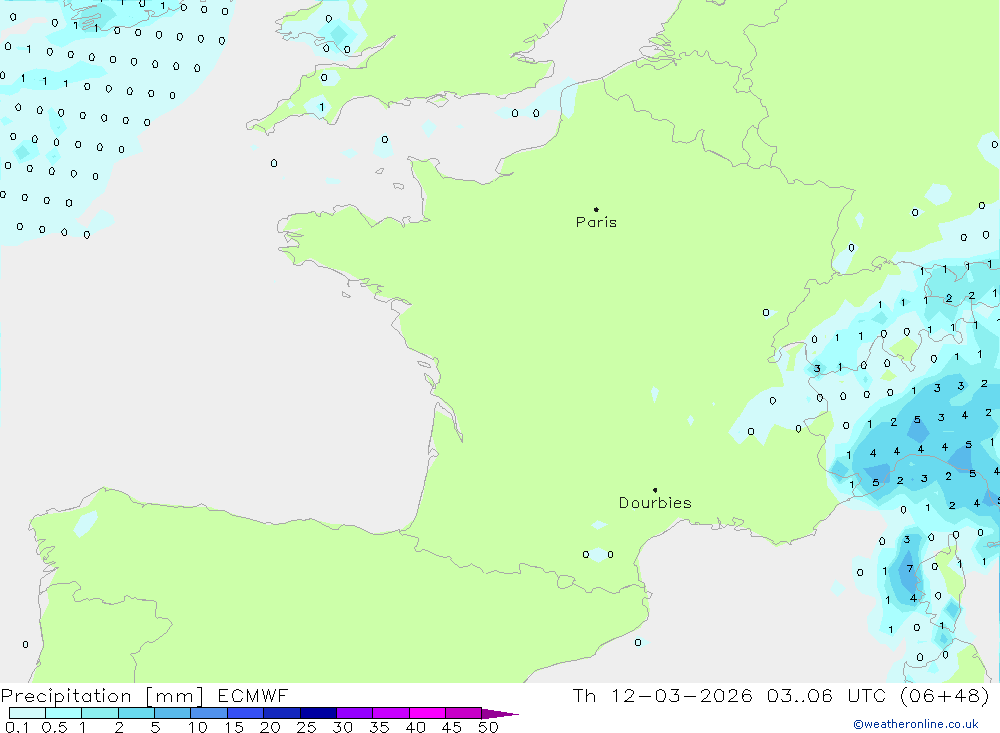Click the legend scale label "45"
Viewport: 1000px width, 733px height.
[x=452, y=727]
